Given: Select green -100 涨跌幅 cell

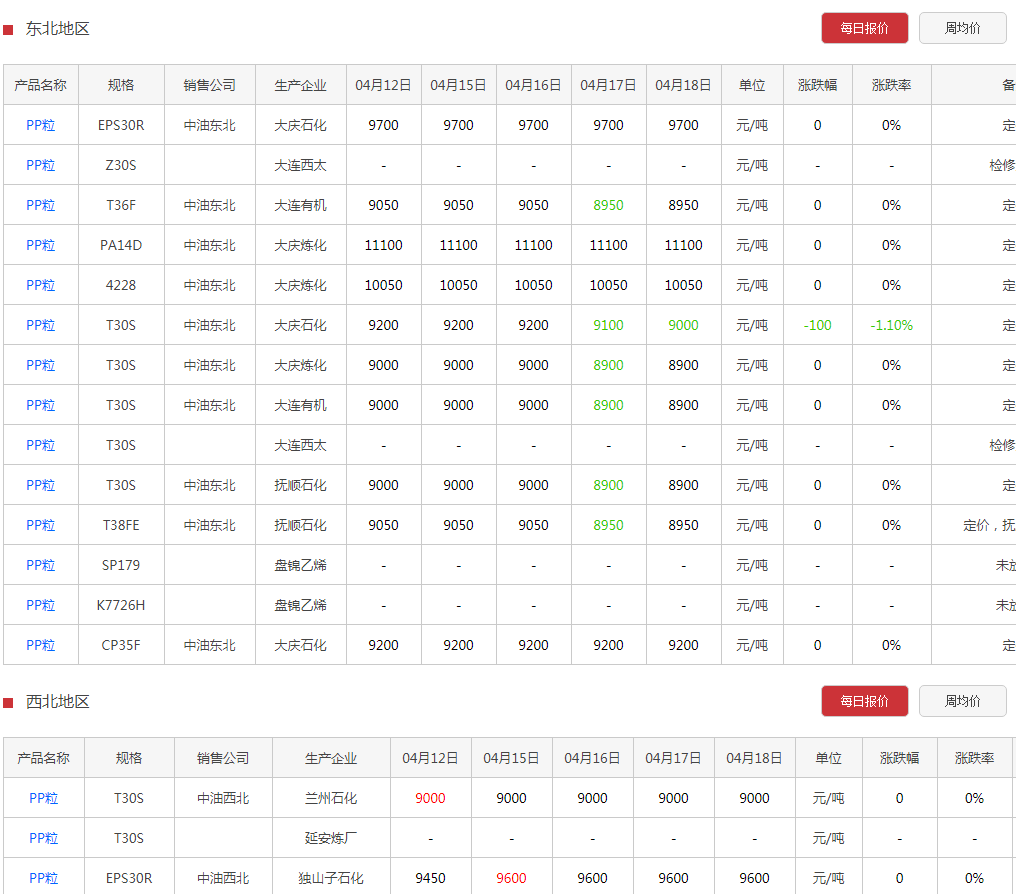Looking at the screenshot, I should pyautogui.click(x=818, y=325).
